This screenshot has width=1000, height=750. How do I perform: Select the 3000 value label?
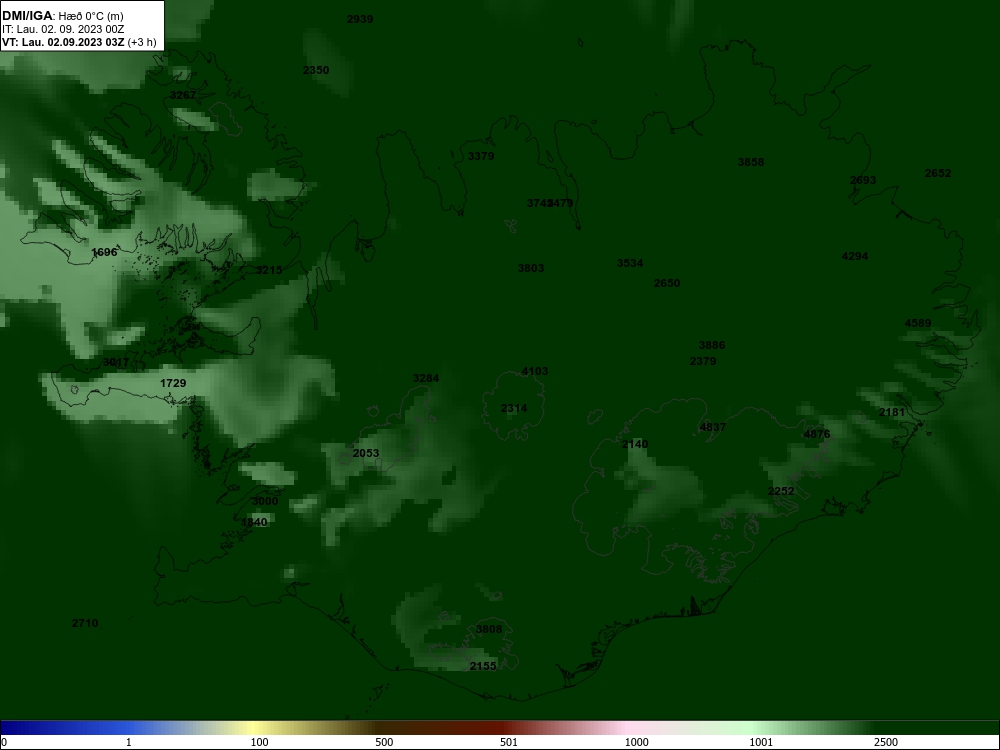(x=265, y=501)
